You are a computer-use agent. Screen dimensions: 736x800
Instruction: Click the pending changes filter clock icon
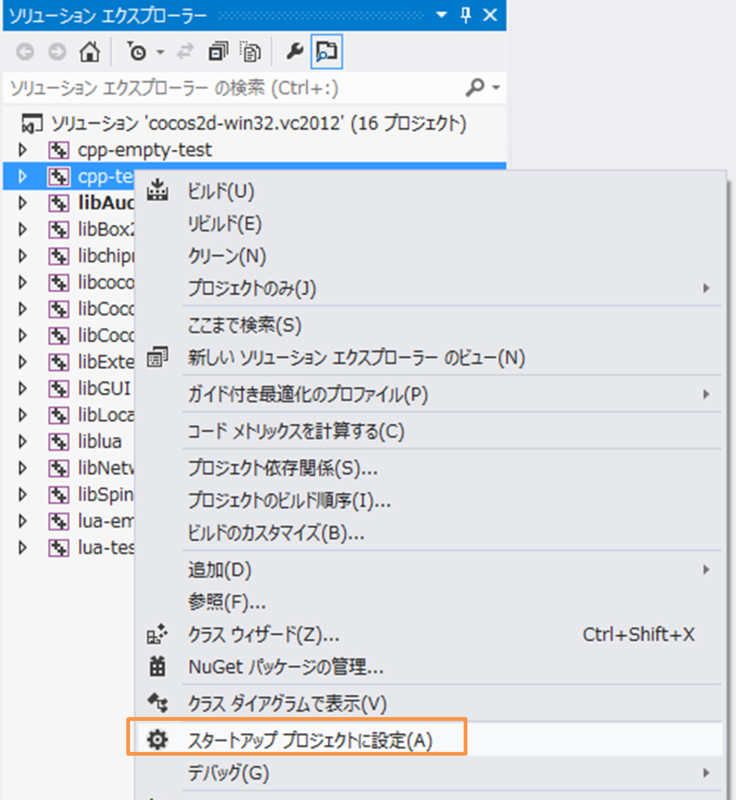click(136, 52)
